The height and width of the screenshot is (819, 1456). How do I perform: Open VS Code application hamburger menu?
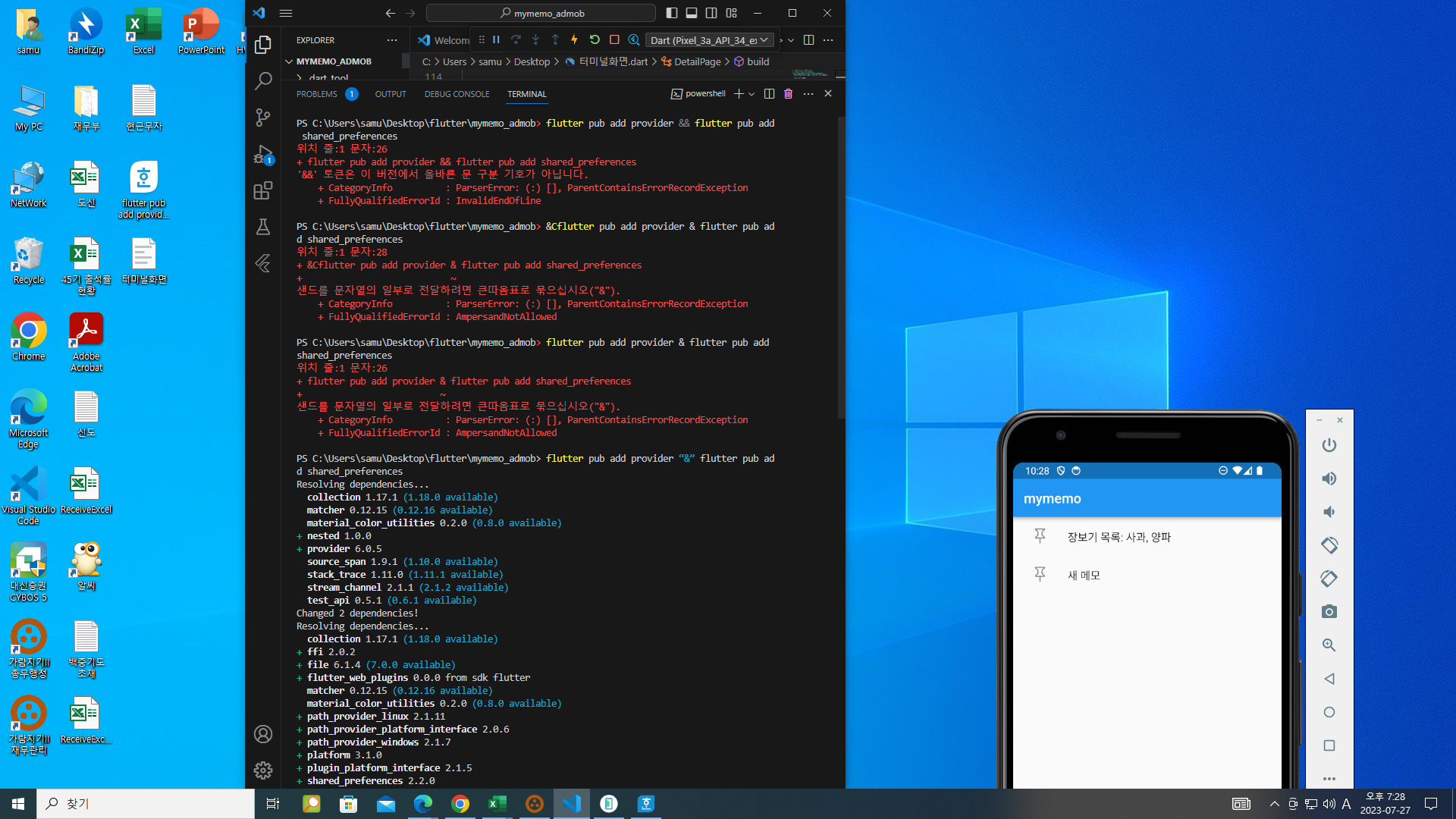pyautogui.click(x=286, y=13)
